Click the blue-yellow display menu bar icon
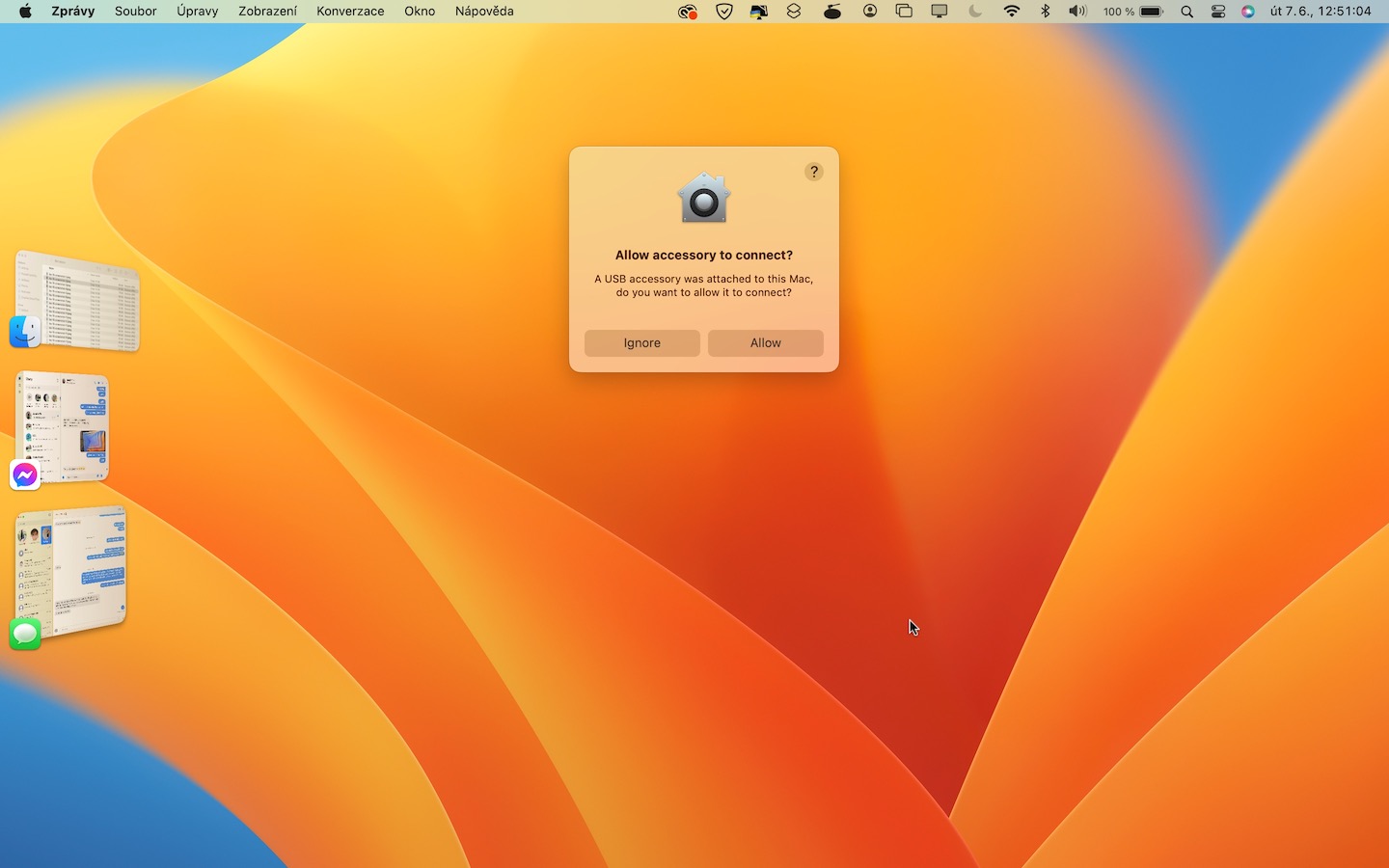 click(759, 12)
